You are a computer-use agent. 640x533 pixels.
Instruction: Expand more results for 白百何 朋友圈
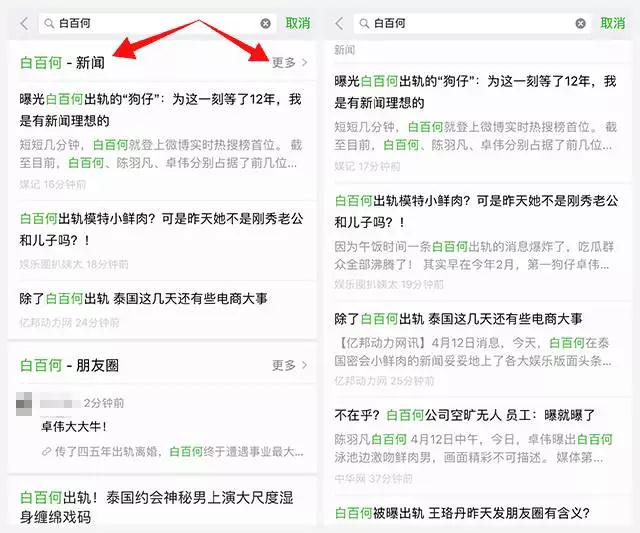tap(289, 365)
